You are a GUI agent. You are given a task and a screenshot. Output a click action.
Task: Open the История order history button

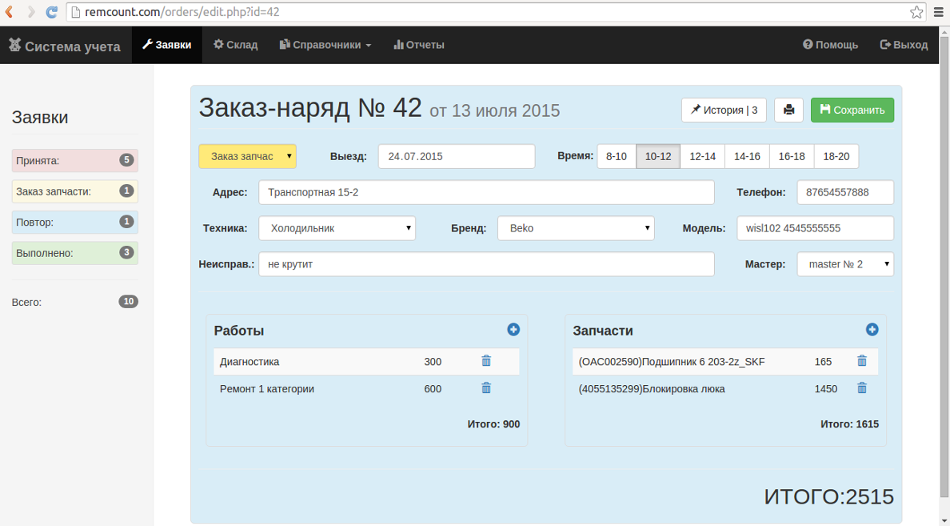(x=724, y=110)
